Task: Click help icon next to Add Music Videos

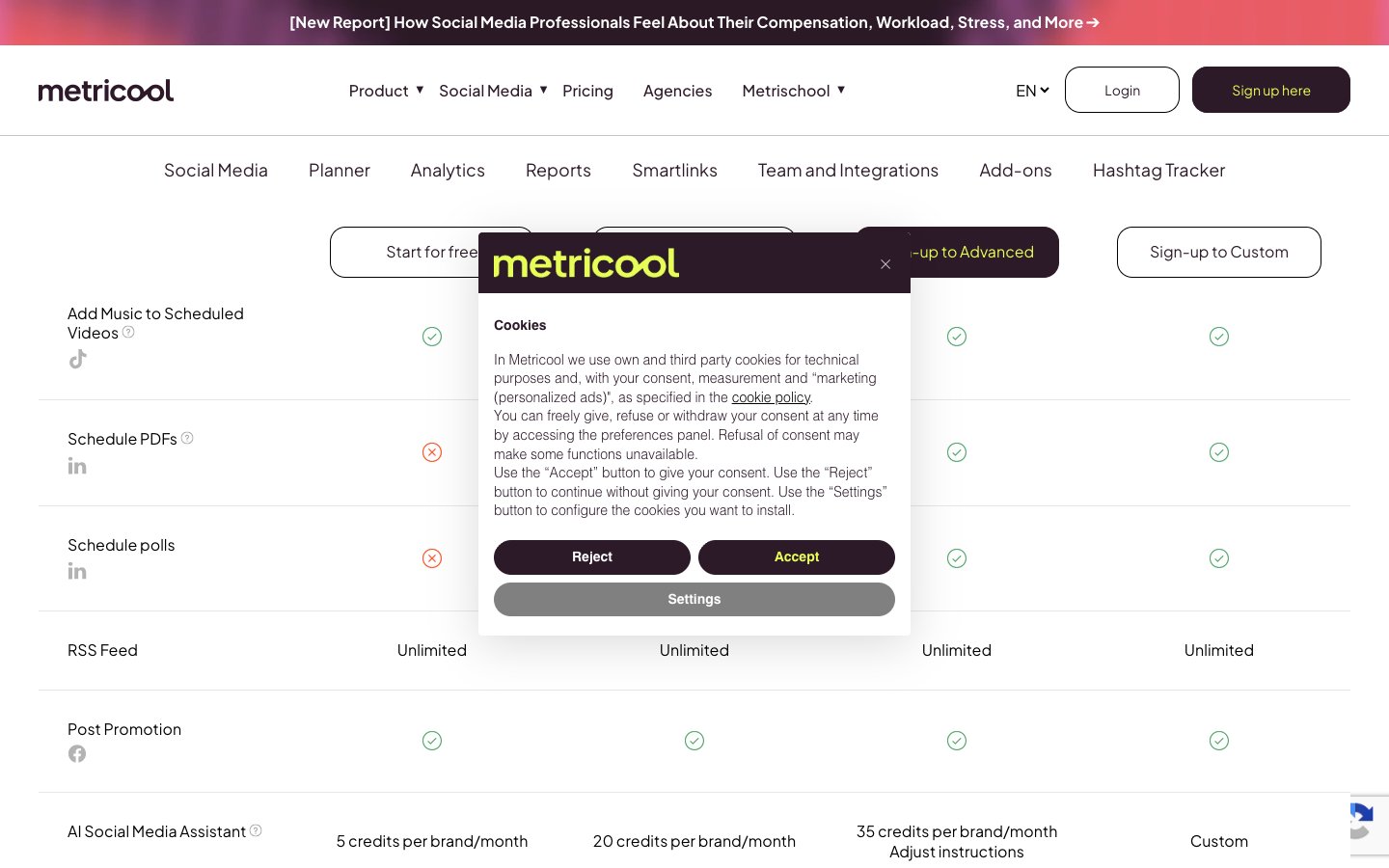Action: coord(128,332)
